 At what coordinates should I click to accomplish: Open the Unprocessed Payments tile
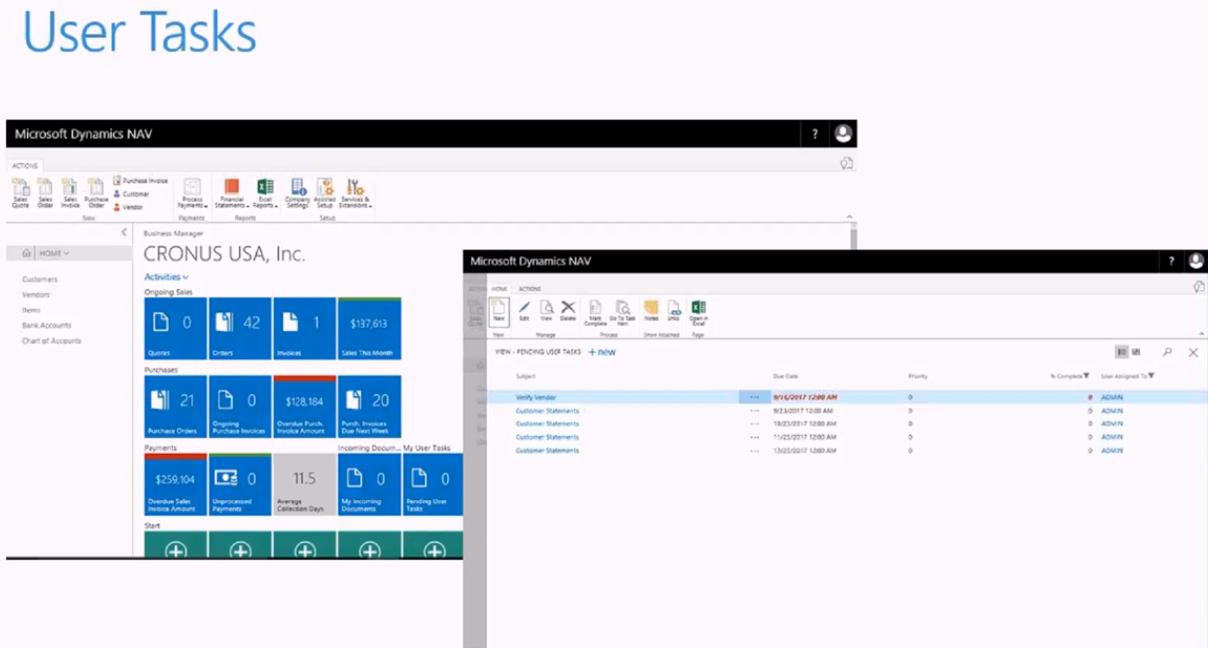pos(240,484)
